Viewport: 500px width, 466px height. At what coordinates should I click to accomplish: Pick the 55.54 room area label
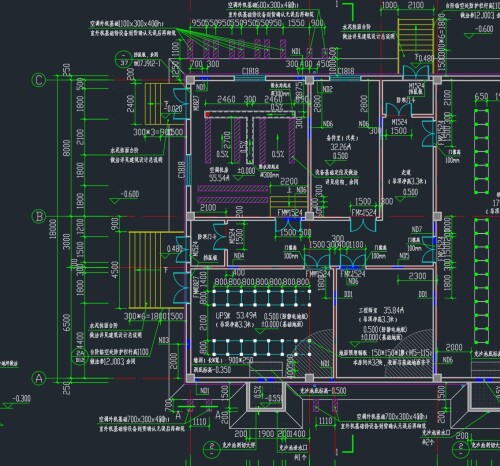219,178
